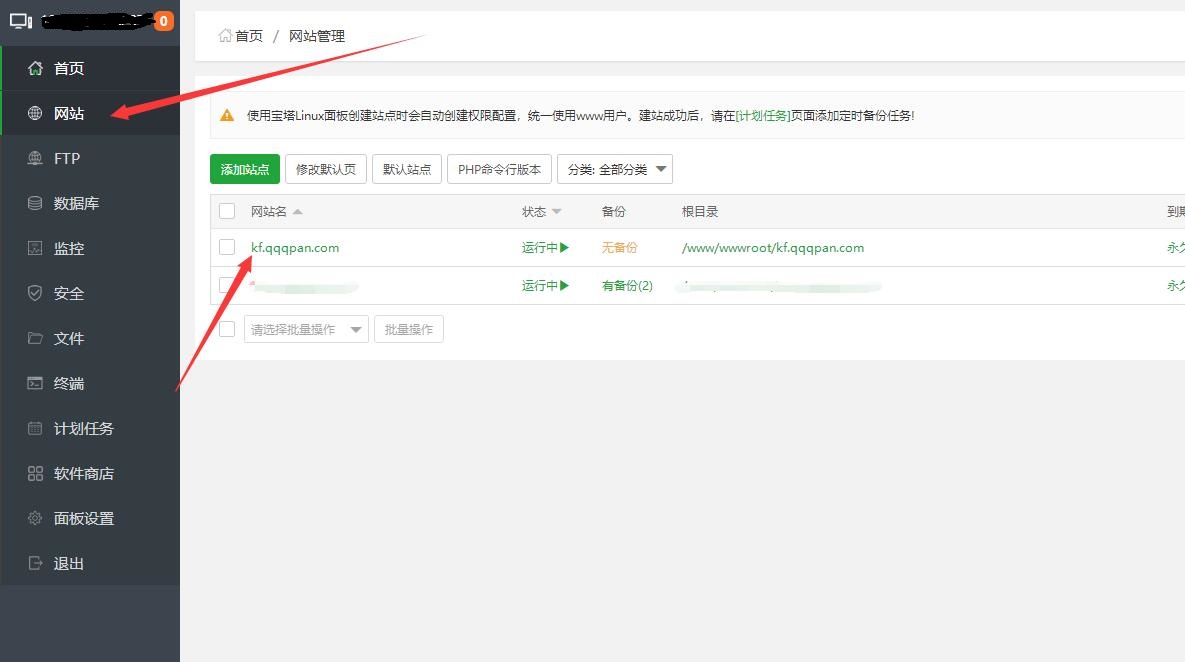Click the software store (软件商店) icon
This screenshot has width=1185, height=662.
(x=36, y=474)
